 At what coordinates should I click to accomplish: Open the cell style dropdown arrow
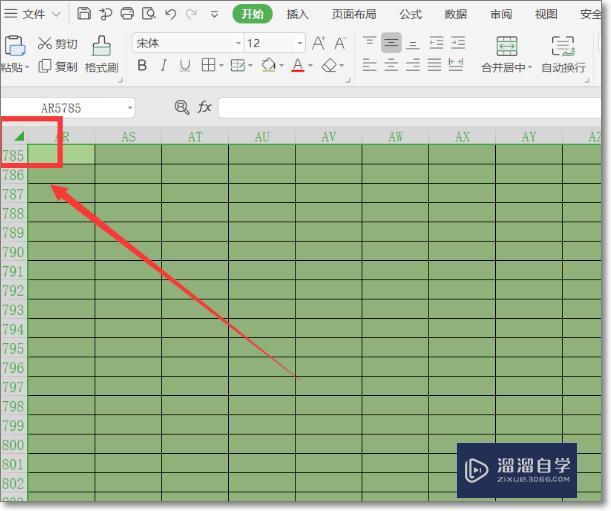click(250, 65)
